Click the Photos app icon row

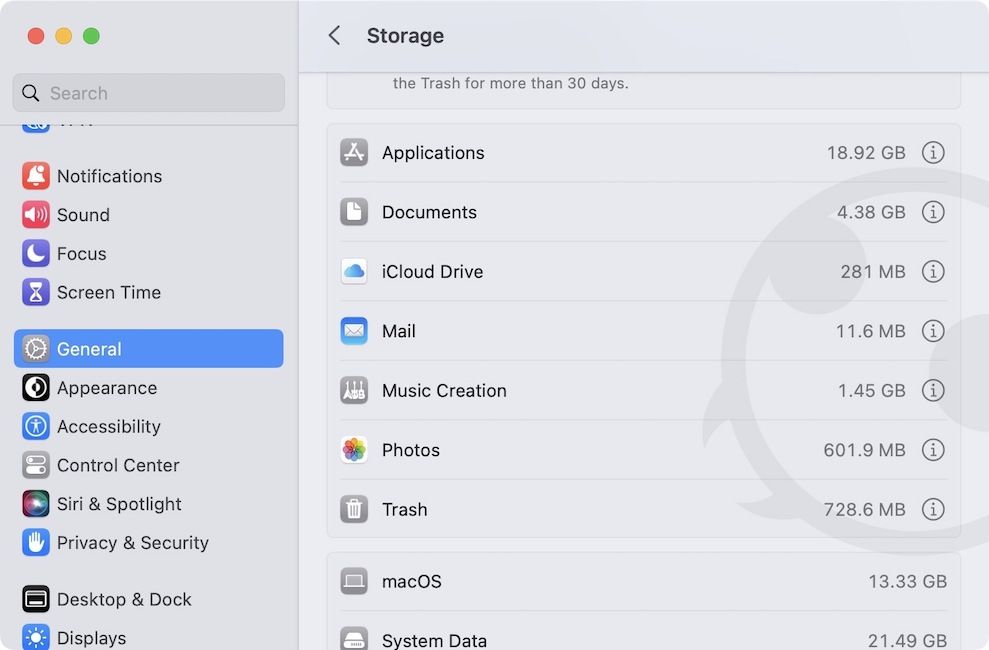(x=643, y=450)
